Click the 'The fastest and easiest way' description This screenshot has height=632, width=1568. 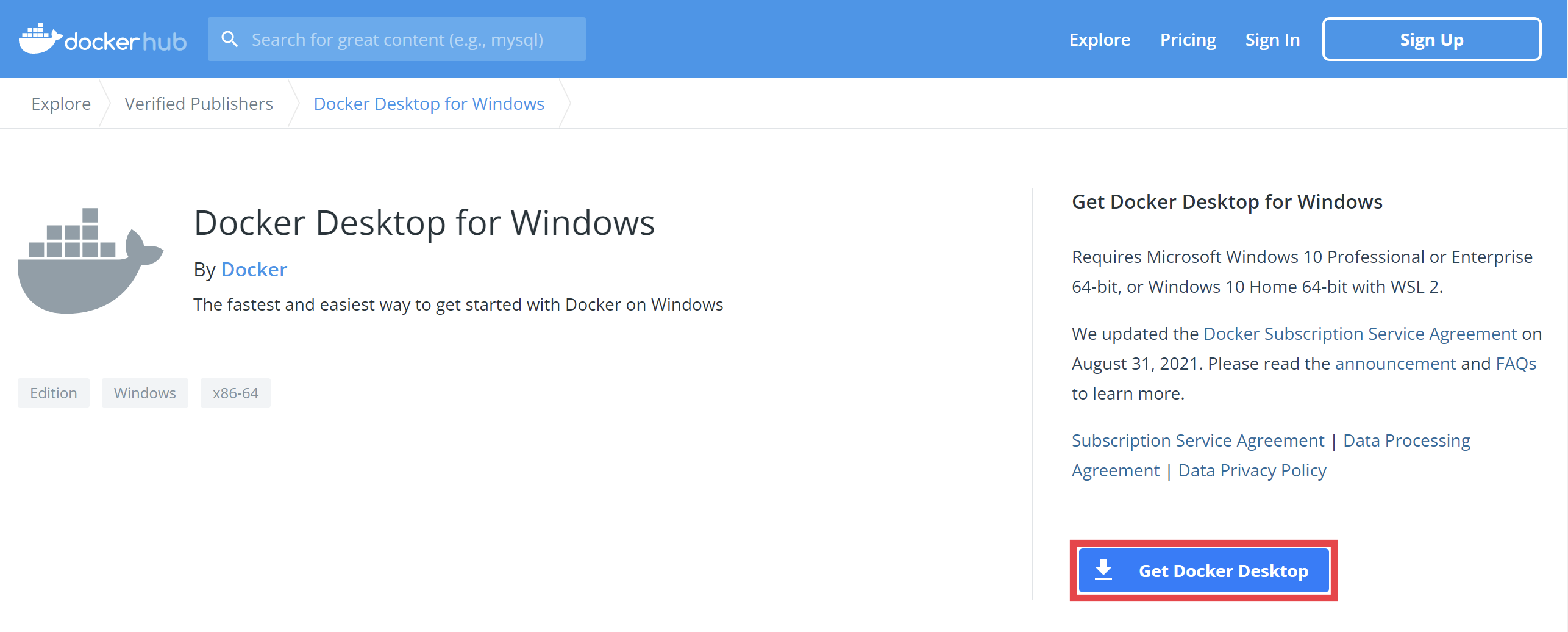click(x=458, y=304)
